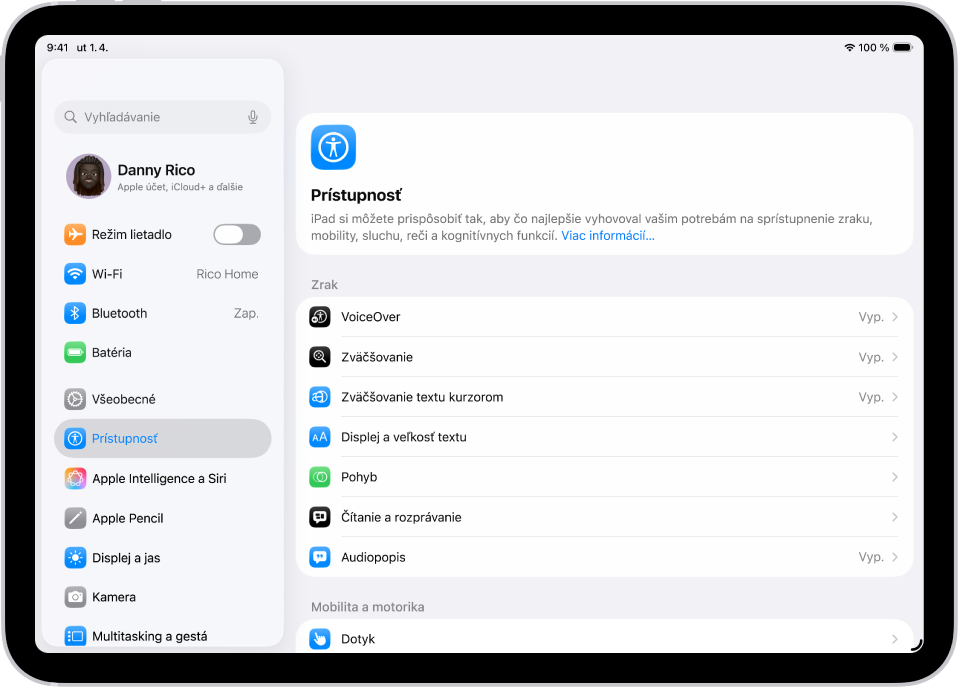Select Displej a jas in sidebar
The width and height of the screenshot is (960, 692).
pyautogui.click(x=162, y=558)
